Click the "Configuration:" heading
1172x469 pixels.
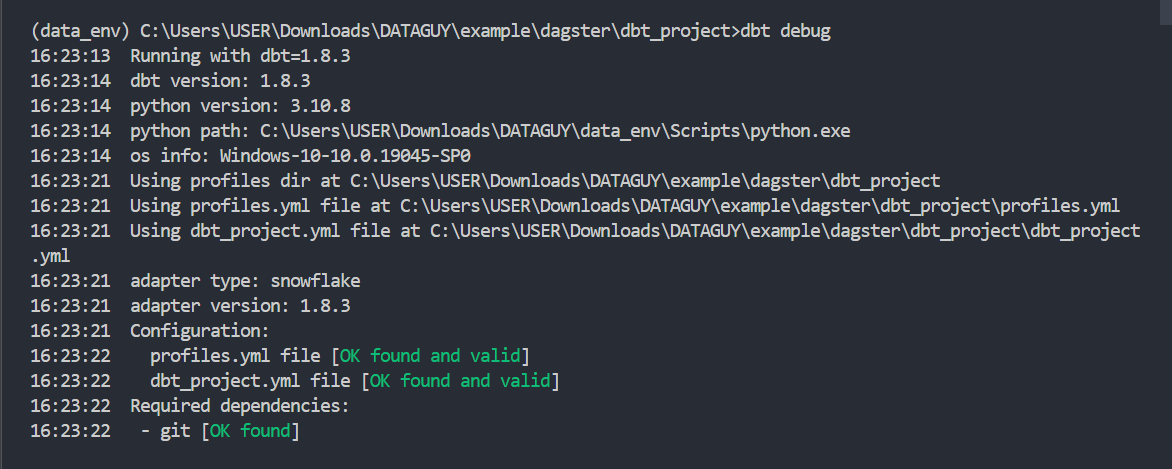pyautogui.click(x=200, y=331)
